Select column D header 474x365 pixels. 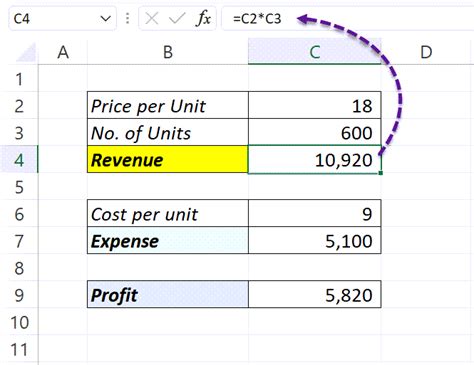click(427, 52)
